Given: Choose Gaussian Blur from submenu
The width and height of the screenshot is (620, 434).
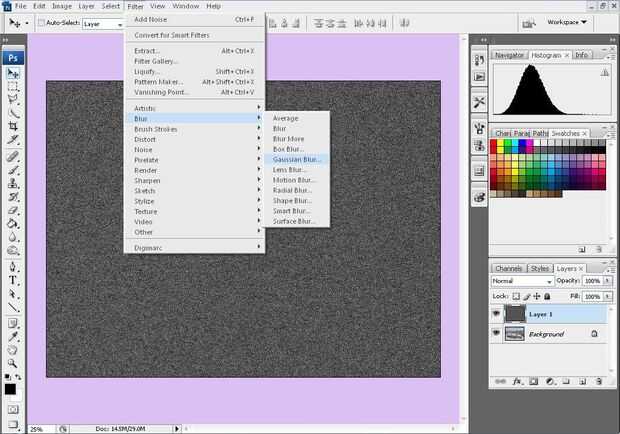Looking at the screenshot, I should point(297,159).
